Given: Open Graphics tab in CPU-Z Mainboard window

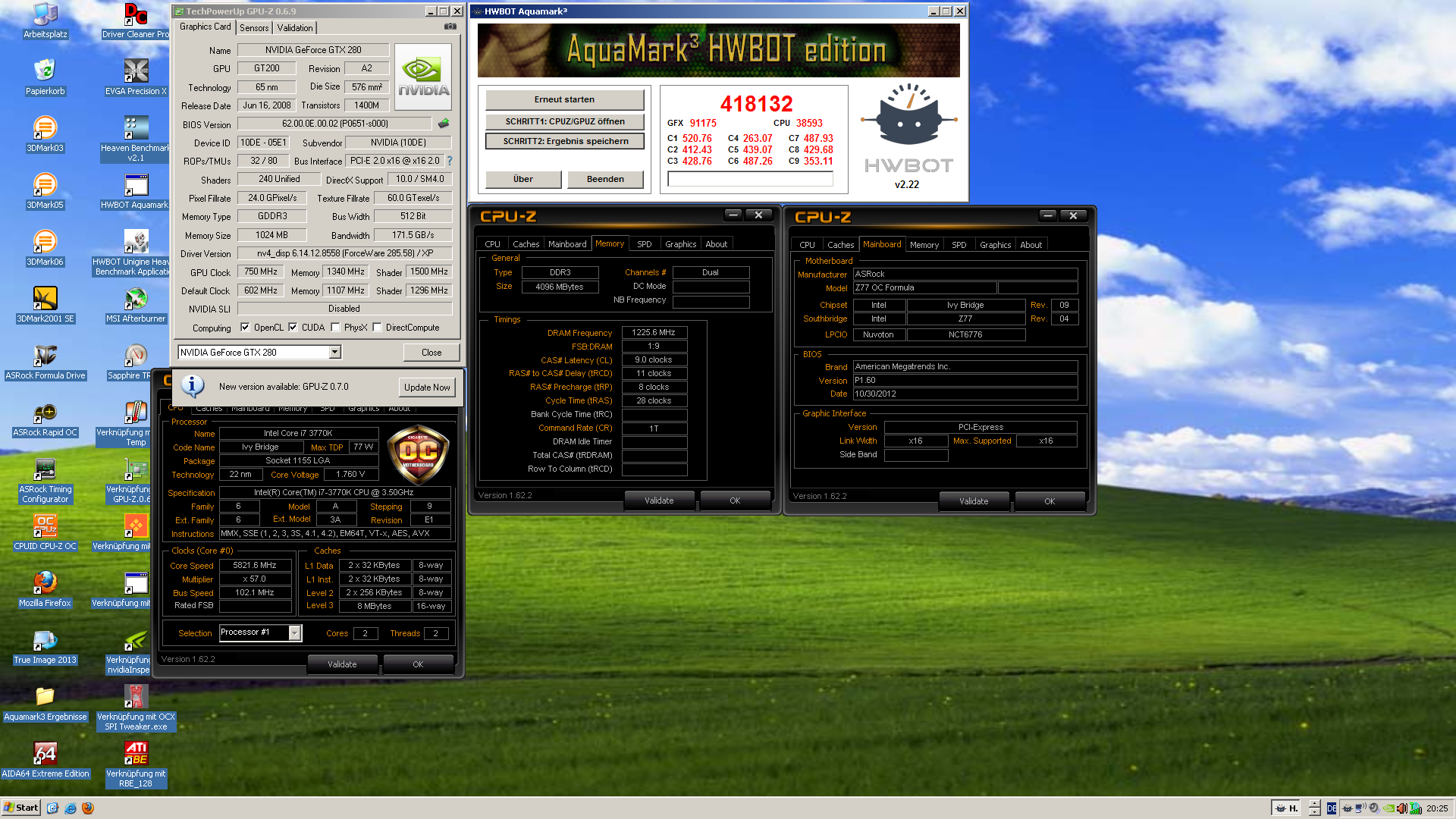Looking at the screenshot, I should point(995,245).
